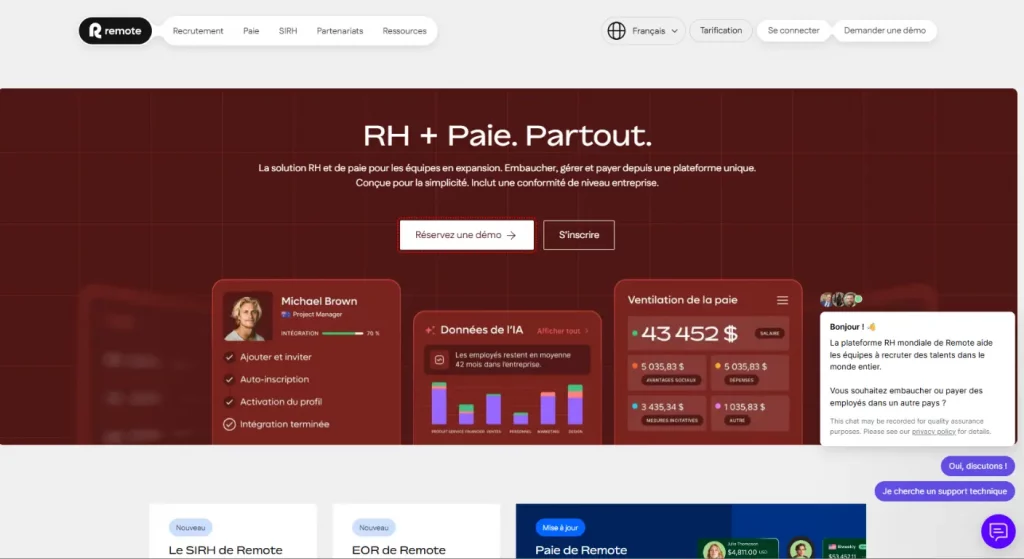This screenshot has width=1024, height=559.
Task: Toggle the Ajouter et inviter checkmark
Action: pyautogui.click(x=229, y=357)
